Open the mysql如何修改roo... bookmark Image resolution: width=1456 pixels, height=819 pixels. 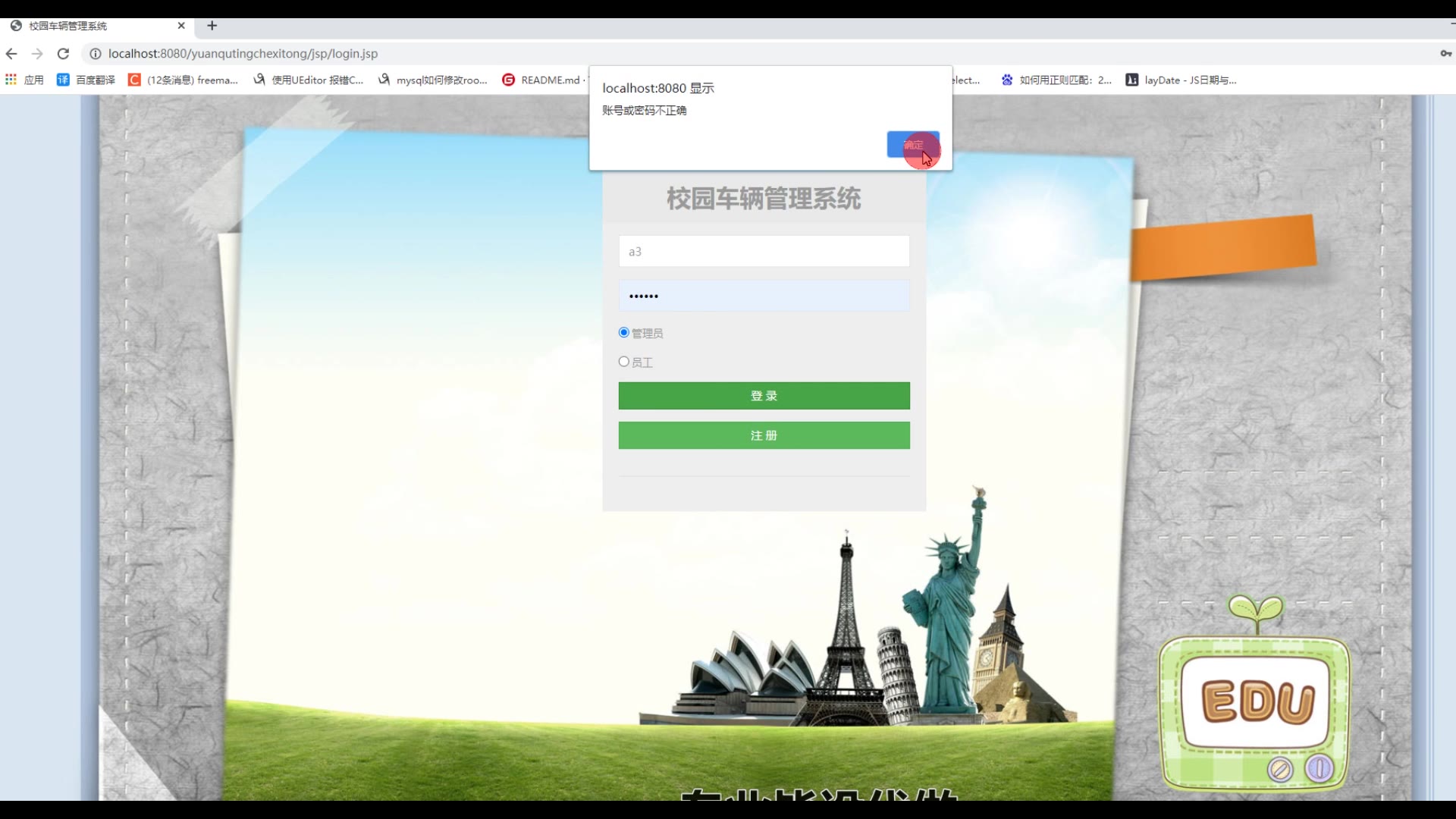coord(433,80)
